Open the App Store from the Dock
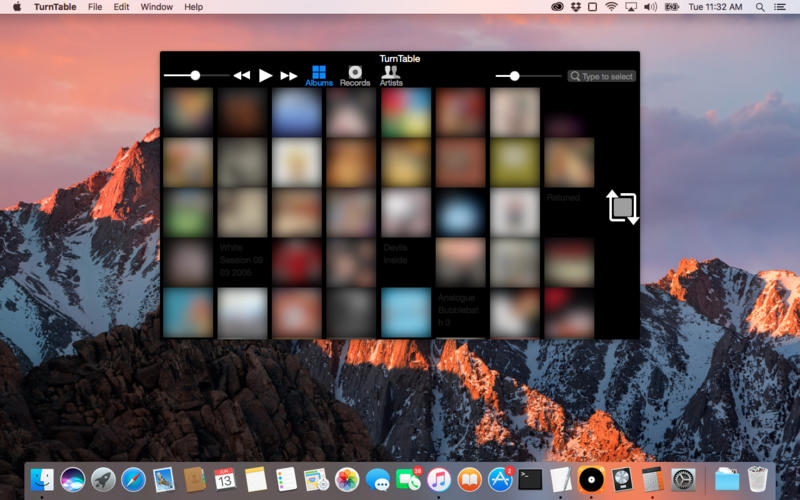Viewport: 800px width, 500px height. 500,480
